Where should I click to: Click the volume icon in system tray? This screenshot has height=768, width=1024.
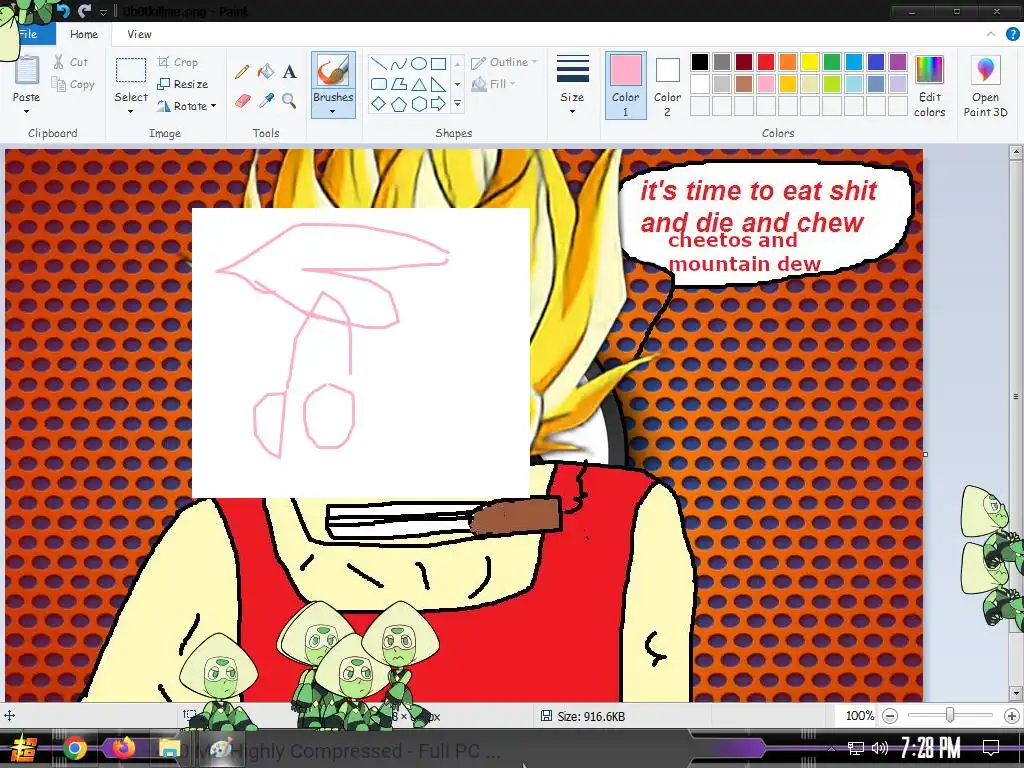[x=880, y=748]
